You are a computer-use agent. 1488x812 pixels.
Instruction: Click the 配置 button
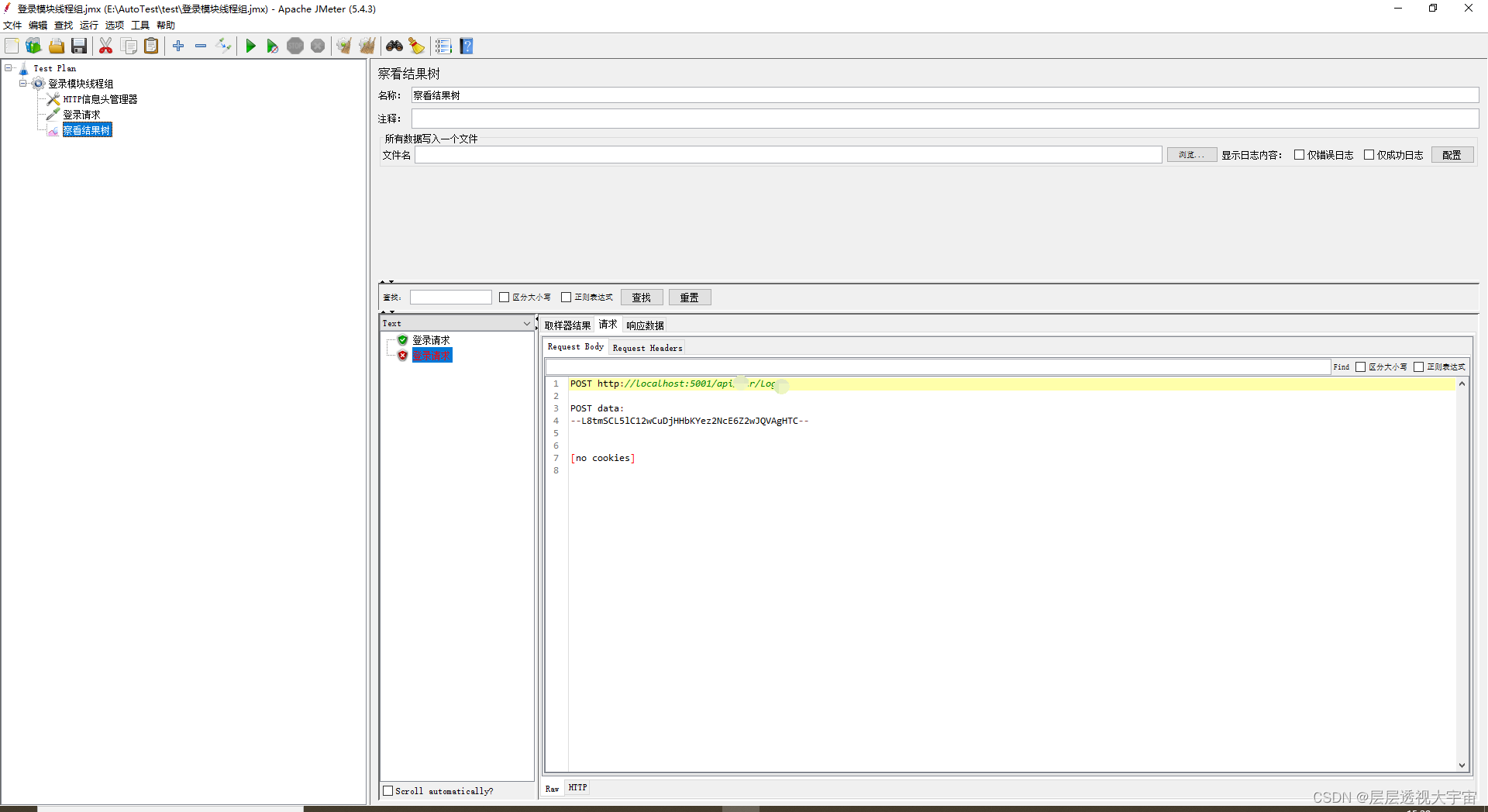click(1452, 155)
